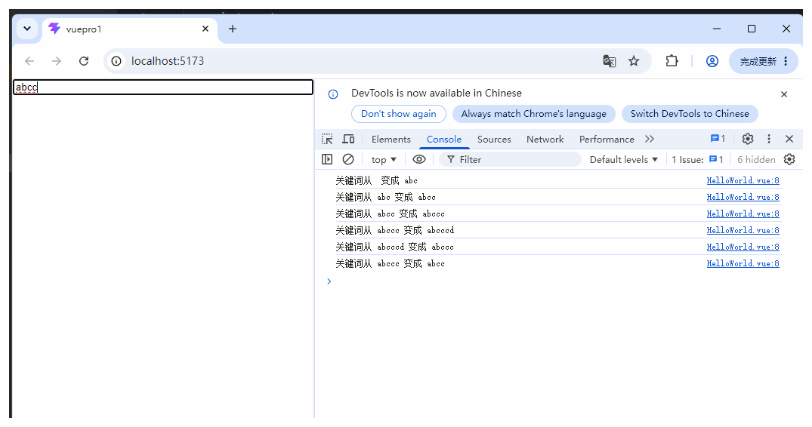Image resolution: width=812 pixels, height=427 pixels.
Task: Click Don't show again
Action: click(399, 114)
